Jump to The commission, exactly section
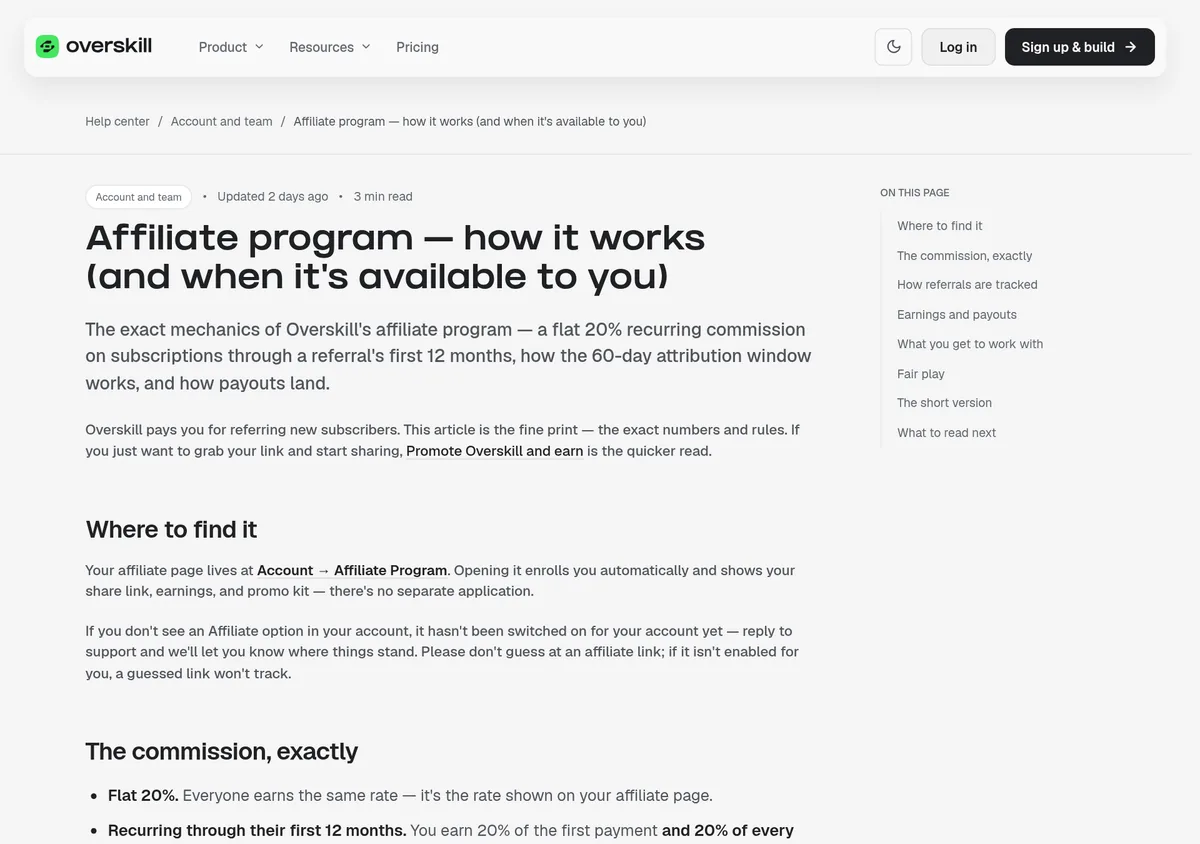Screen dimensions: 1200x844 coord(964,256)
